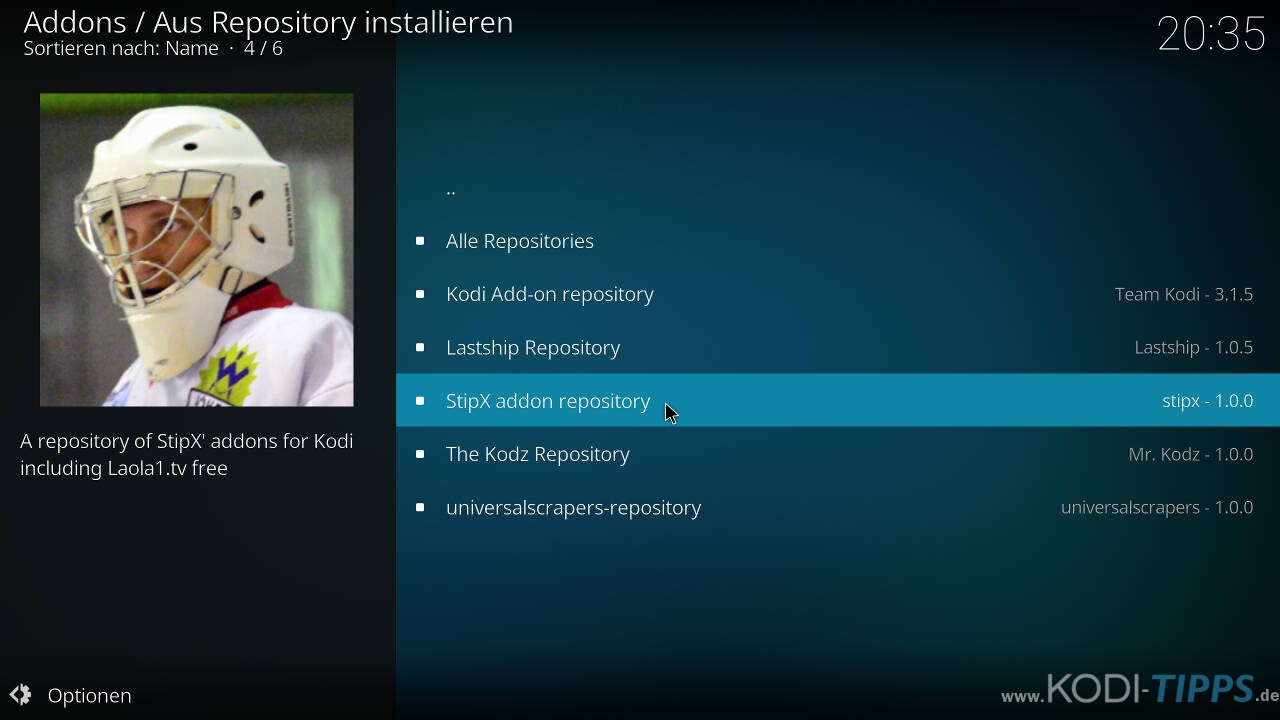Select Kodi Add-on repository
Image resolution: width=1280 pixels, height=720 pixels.
click(x=838, y=294)
